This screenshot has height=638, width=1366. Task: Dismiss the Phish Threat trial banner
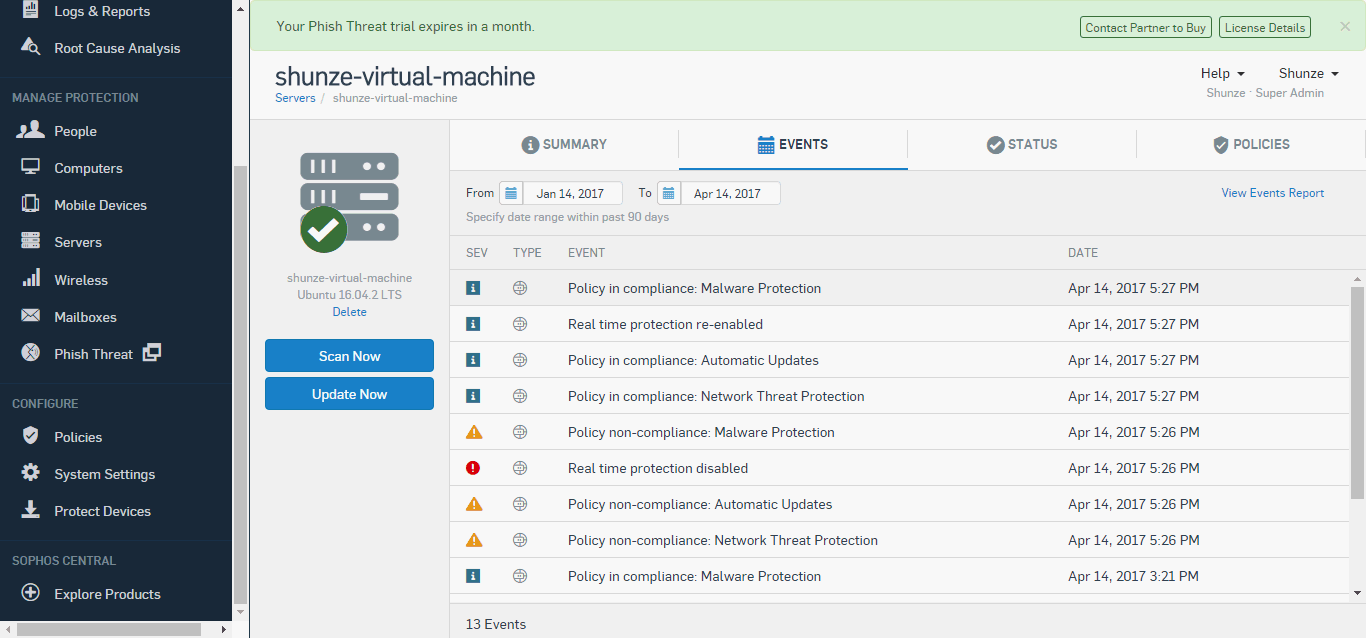point(1345,27)
